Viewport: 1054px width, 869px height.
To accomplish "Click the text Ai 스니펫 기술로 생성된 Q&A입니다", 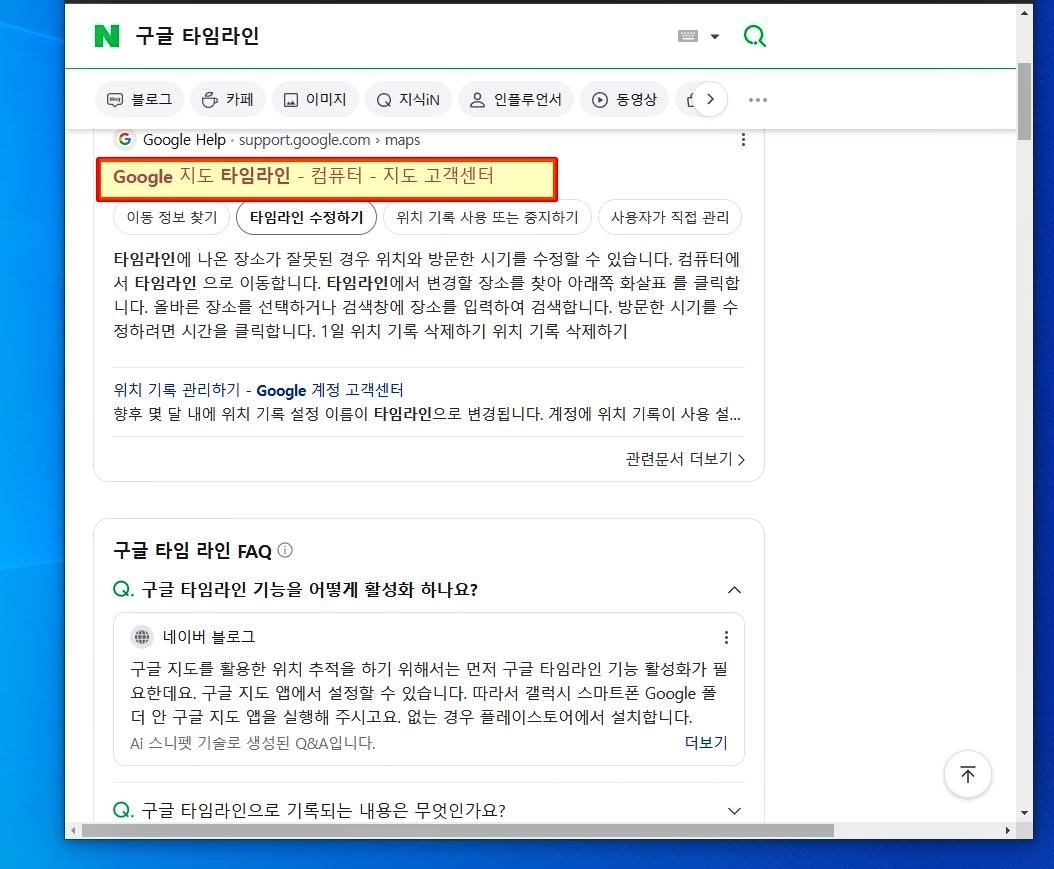I will [x=253, y=743].
